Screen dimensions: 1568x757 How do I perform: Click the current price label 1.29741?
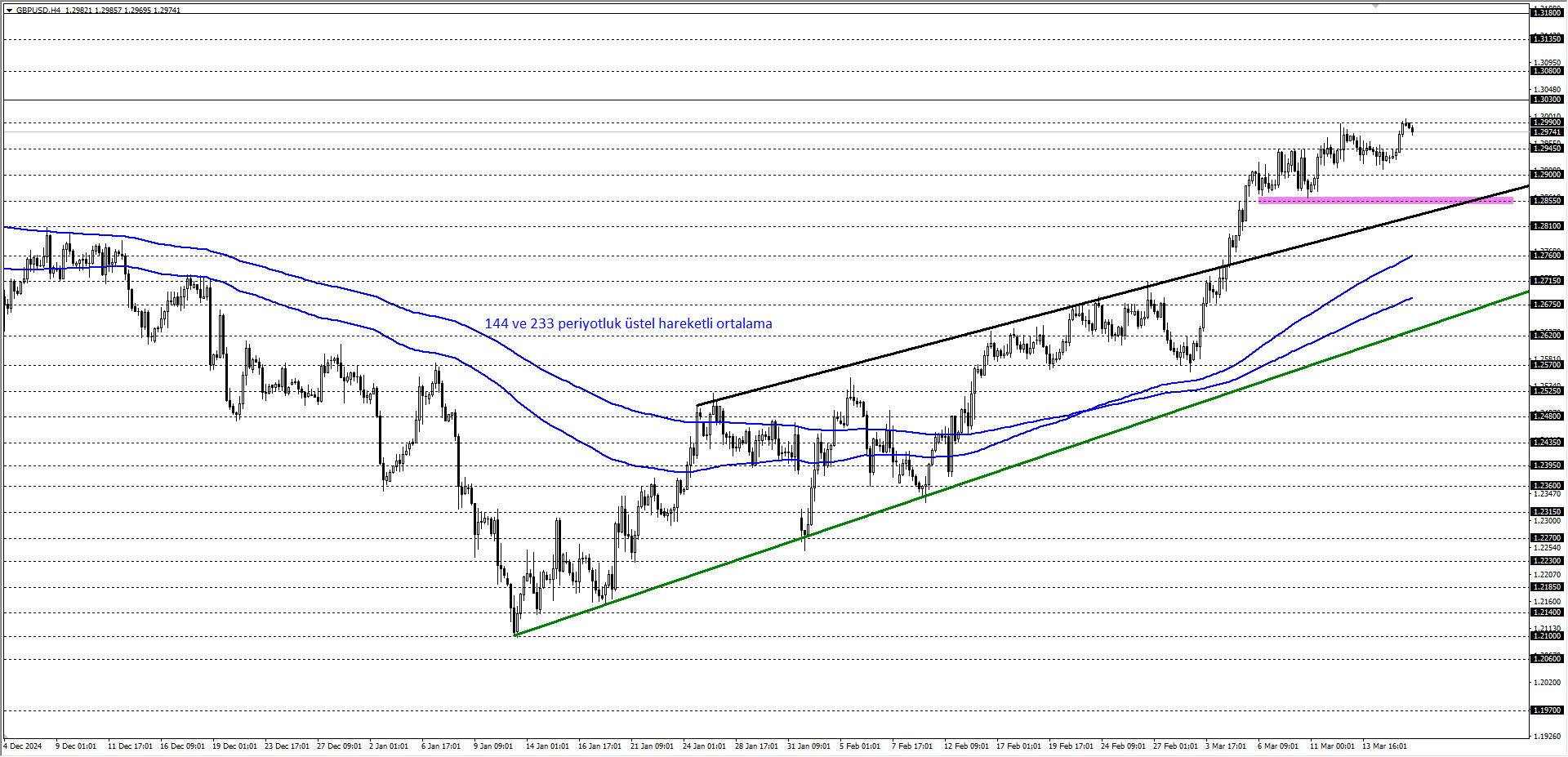1547,132
